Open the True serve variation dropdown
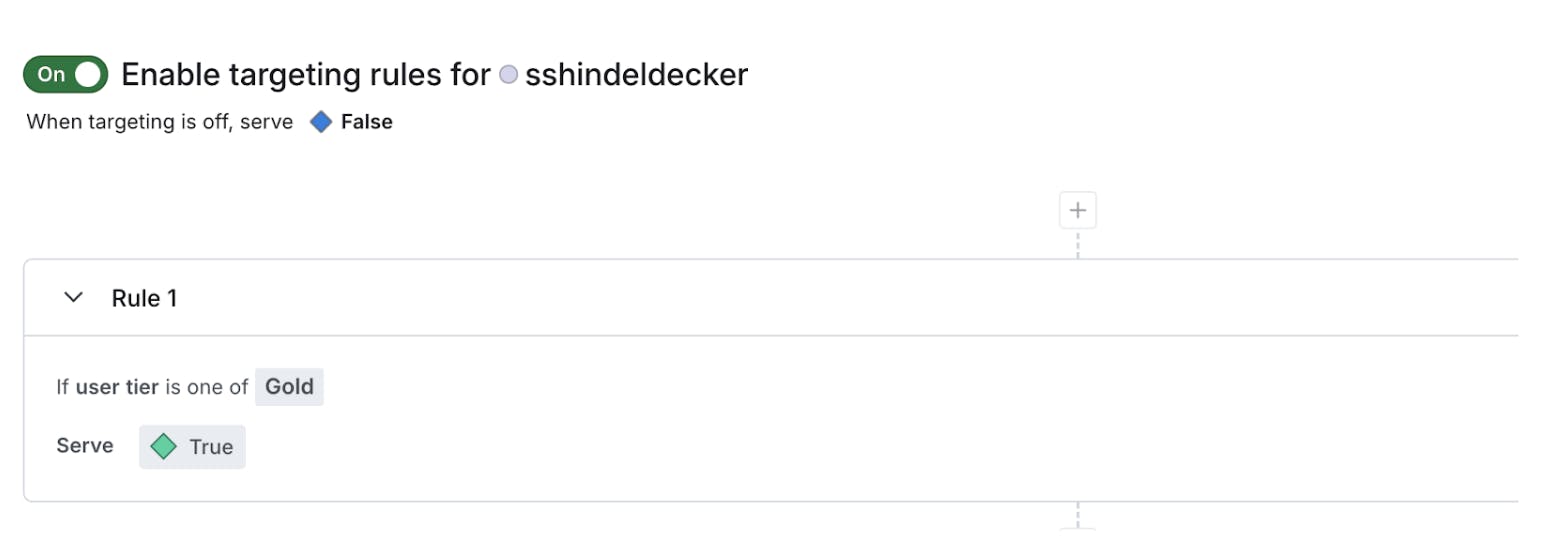Viewport: 1551px width, 548px height. pos(192,447)
